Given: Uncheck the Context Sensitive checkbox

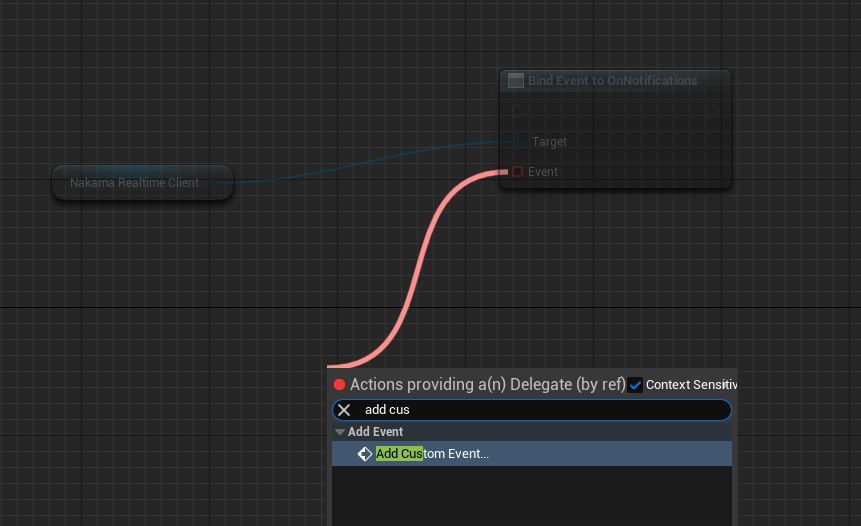Looking at the screenshot, I should (636, 385).
